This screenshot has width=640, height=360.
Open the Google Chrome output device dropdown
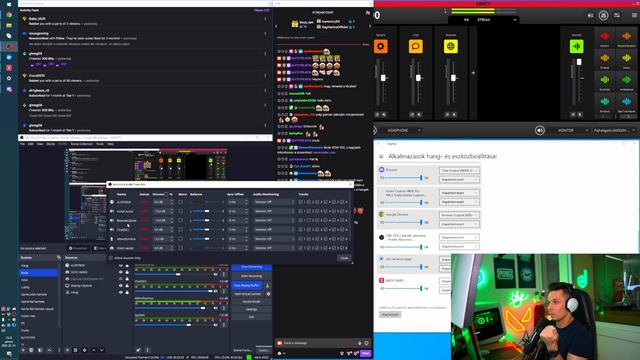459,215
